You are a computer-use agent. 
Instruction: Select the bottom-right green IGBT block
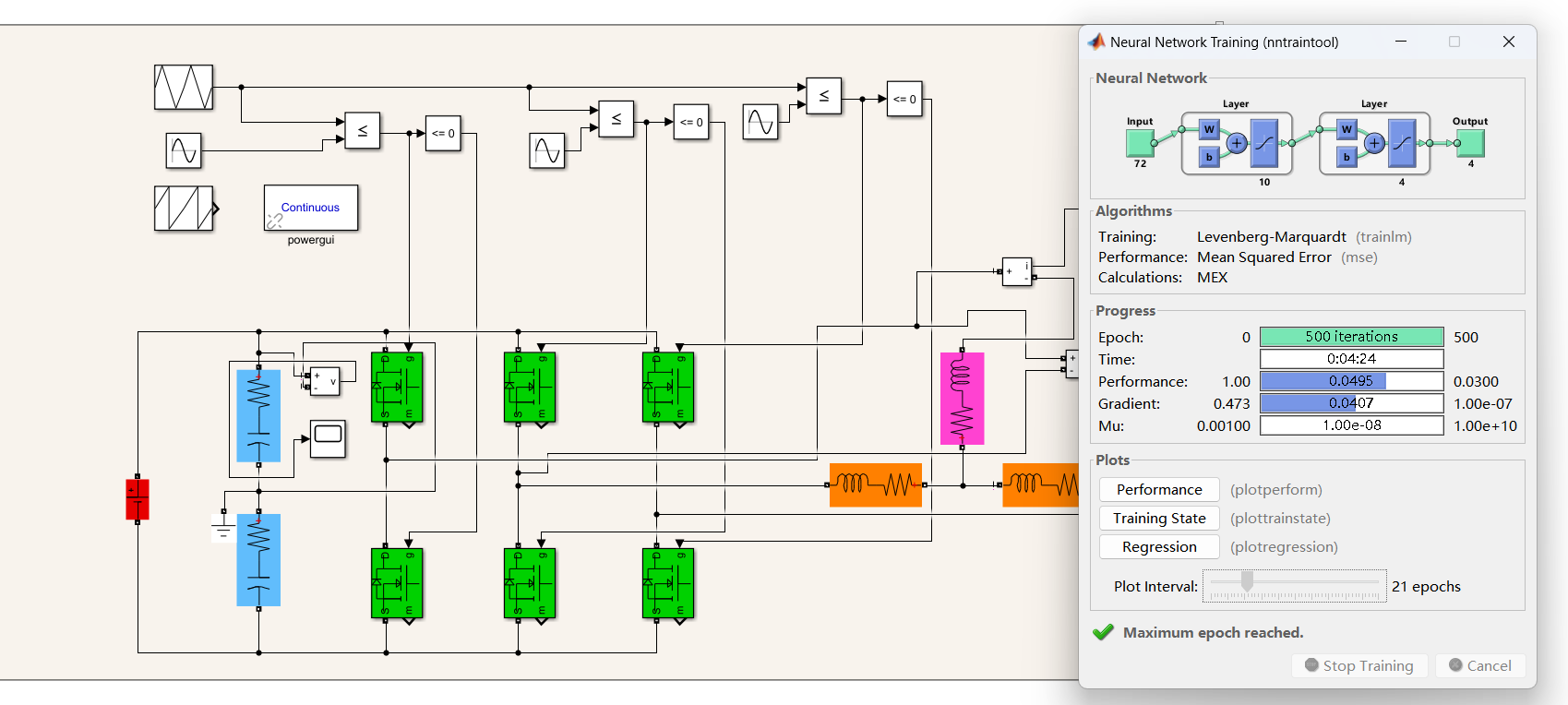pos(668,583)
